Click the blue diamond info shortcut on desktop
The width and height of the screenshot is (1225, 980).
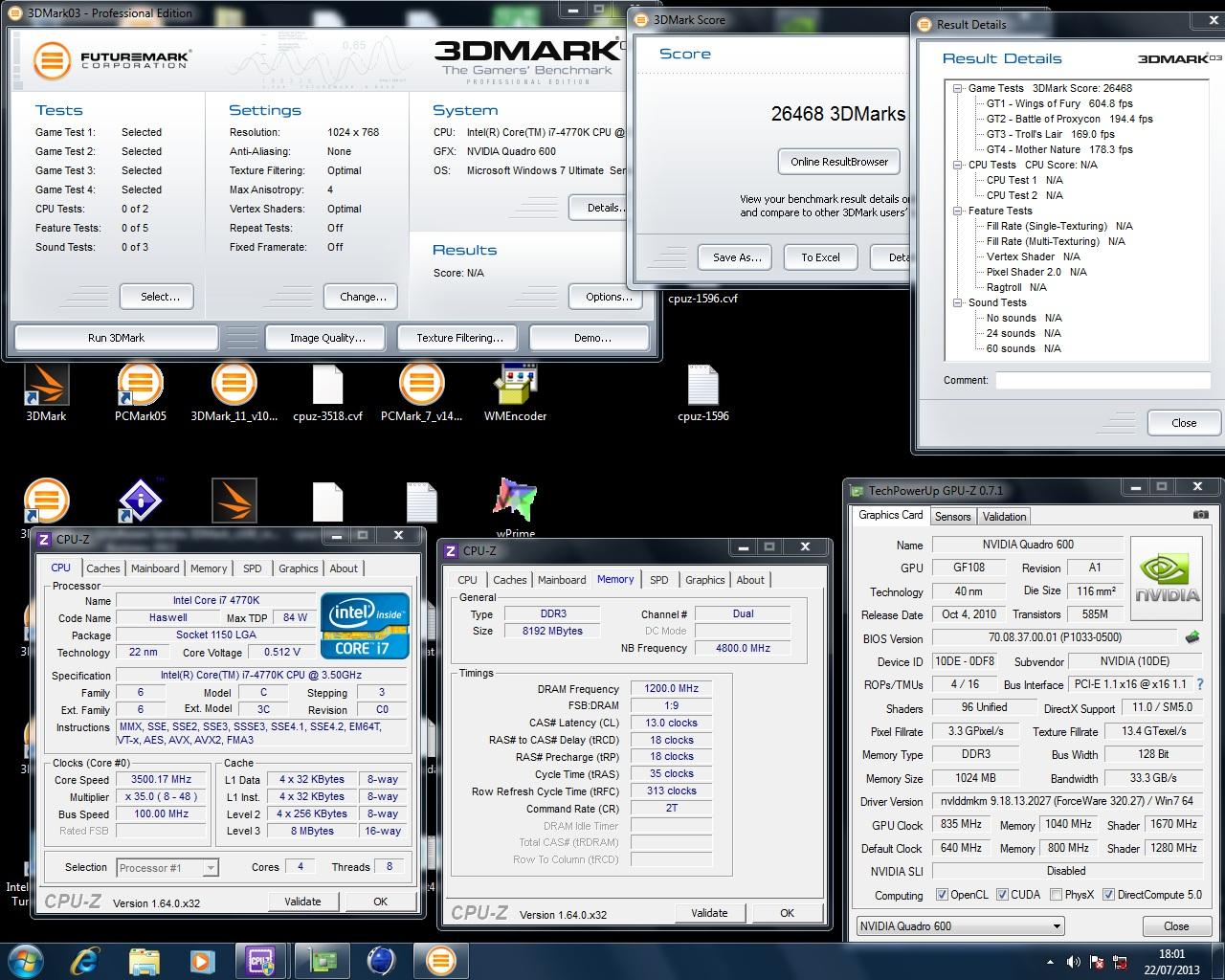pos(141,500)
